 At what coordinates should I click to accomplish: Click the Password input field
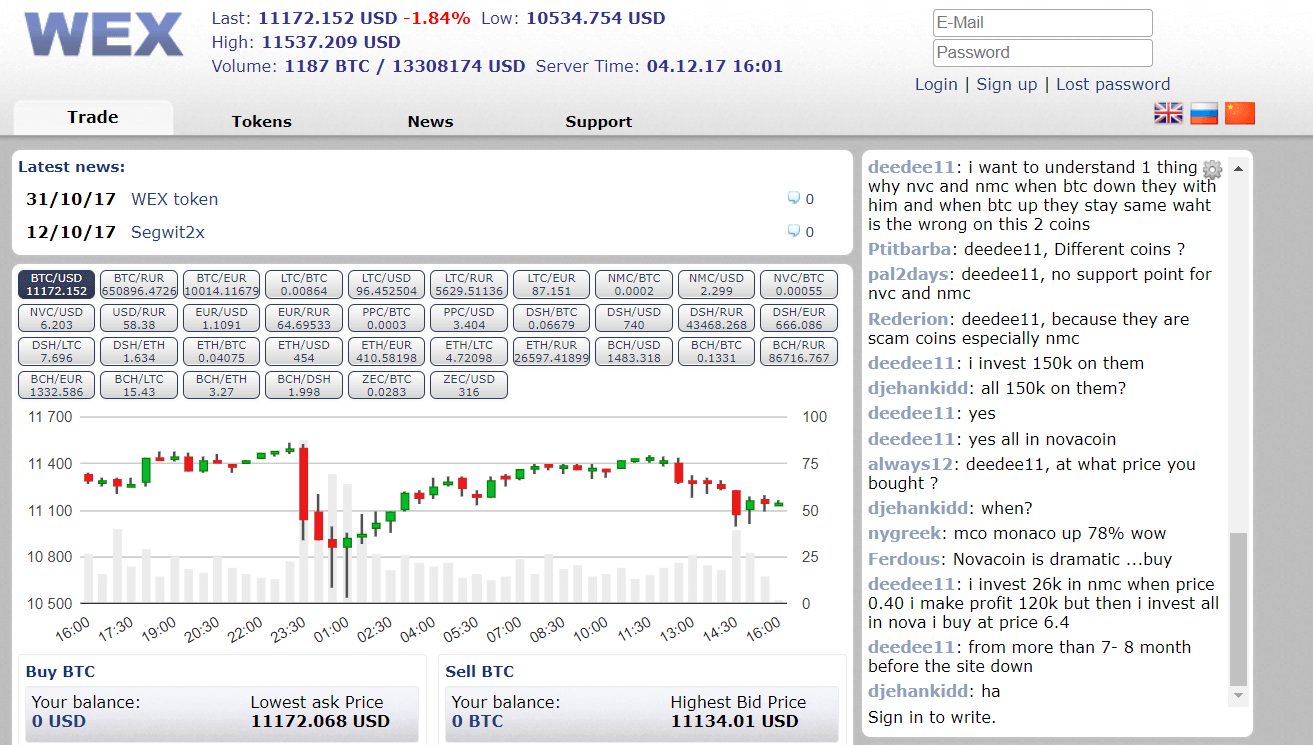coord(1043,52)
